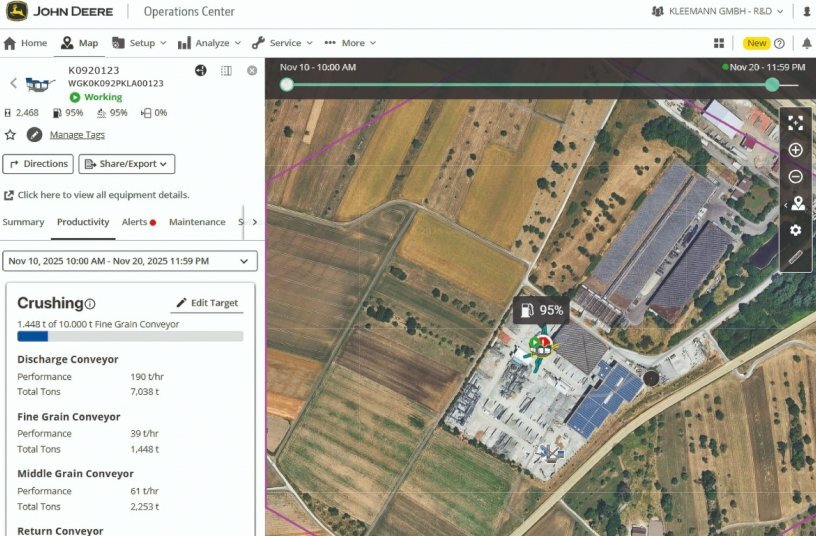Click Discharge Conveyor Total Tons 7,038 t
Screen dimensions: 816x536
click(145, 392)
